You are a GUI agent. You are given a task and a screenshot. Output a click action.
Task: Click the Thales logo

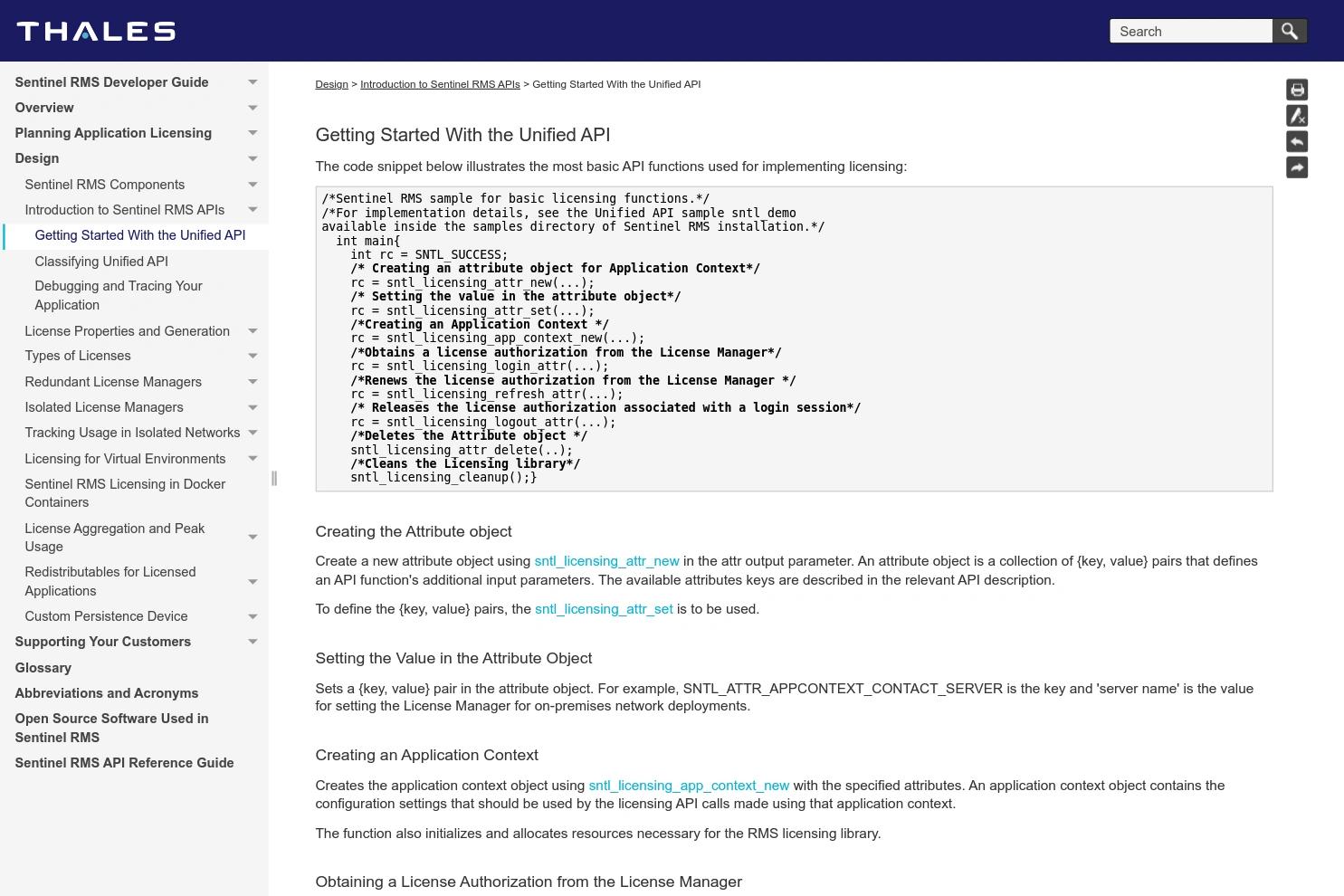pyautogui.click(x=96, y=32)
